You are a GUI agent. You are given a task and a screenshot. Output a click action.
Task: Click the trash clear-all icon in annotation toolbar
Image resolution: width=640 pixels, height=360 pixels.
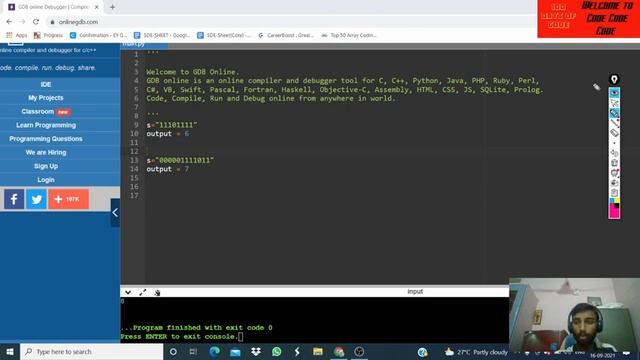614,163
